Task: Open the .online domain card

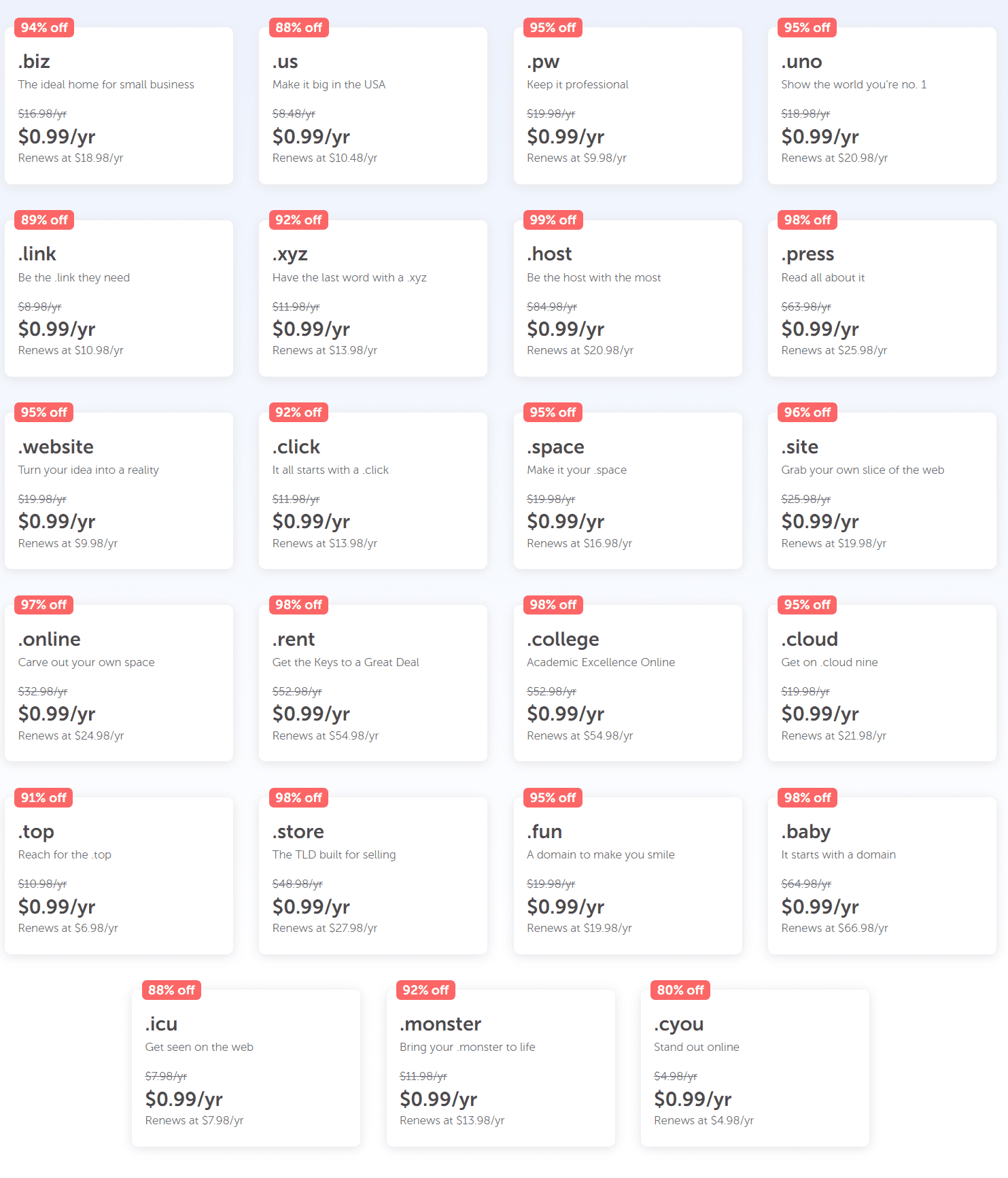Action: tap(119, 683)
